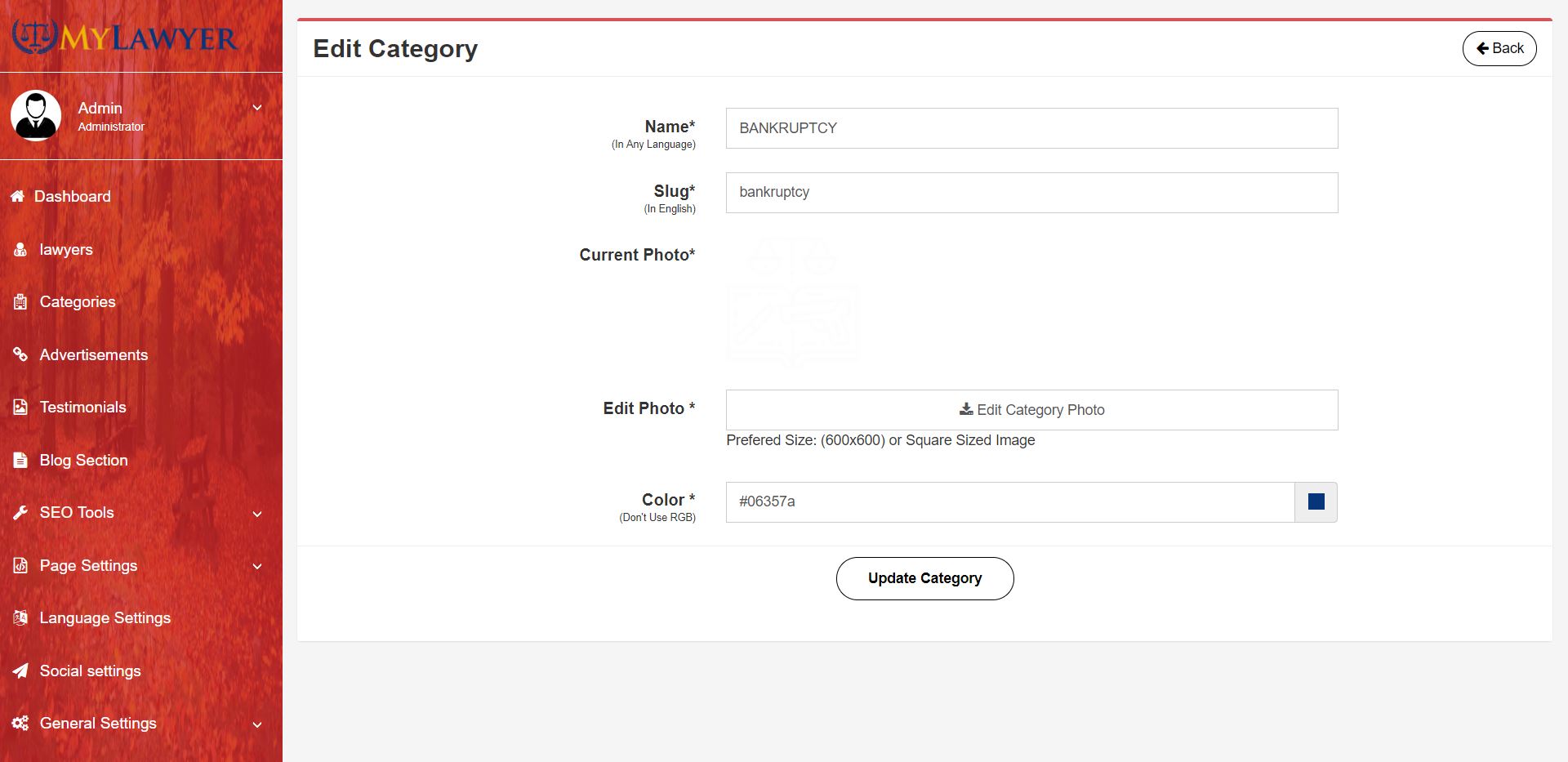
Task: Click the Language Settings icon
Action: tap(20, 618)
